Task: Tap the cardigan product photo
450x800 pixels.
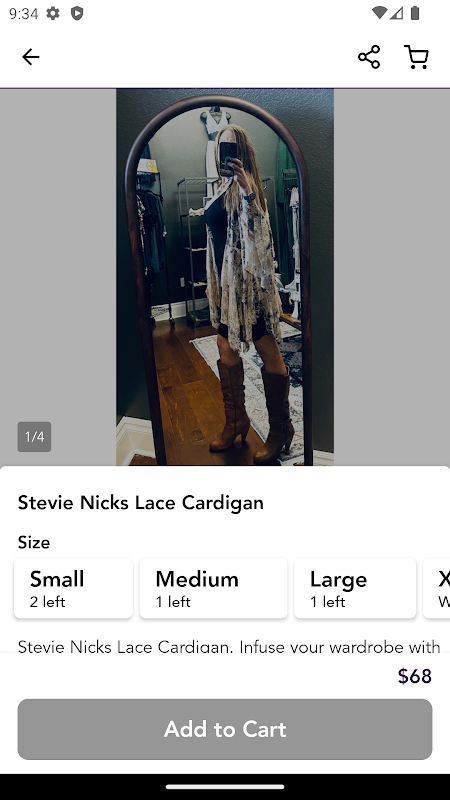Action: pos(225,277)
